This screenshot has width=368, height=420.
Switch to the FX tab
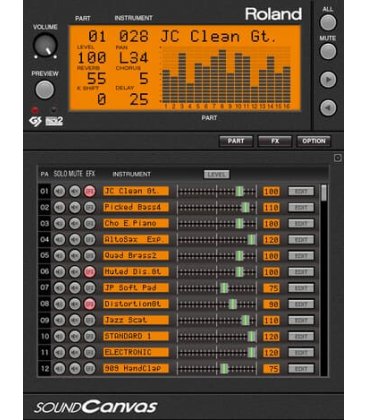[275, 141]
